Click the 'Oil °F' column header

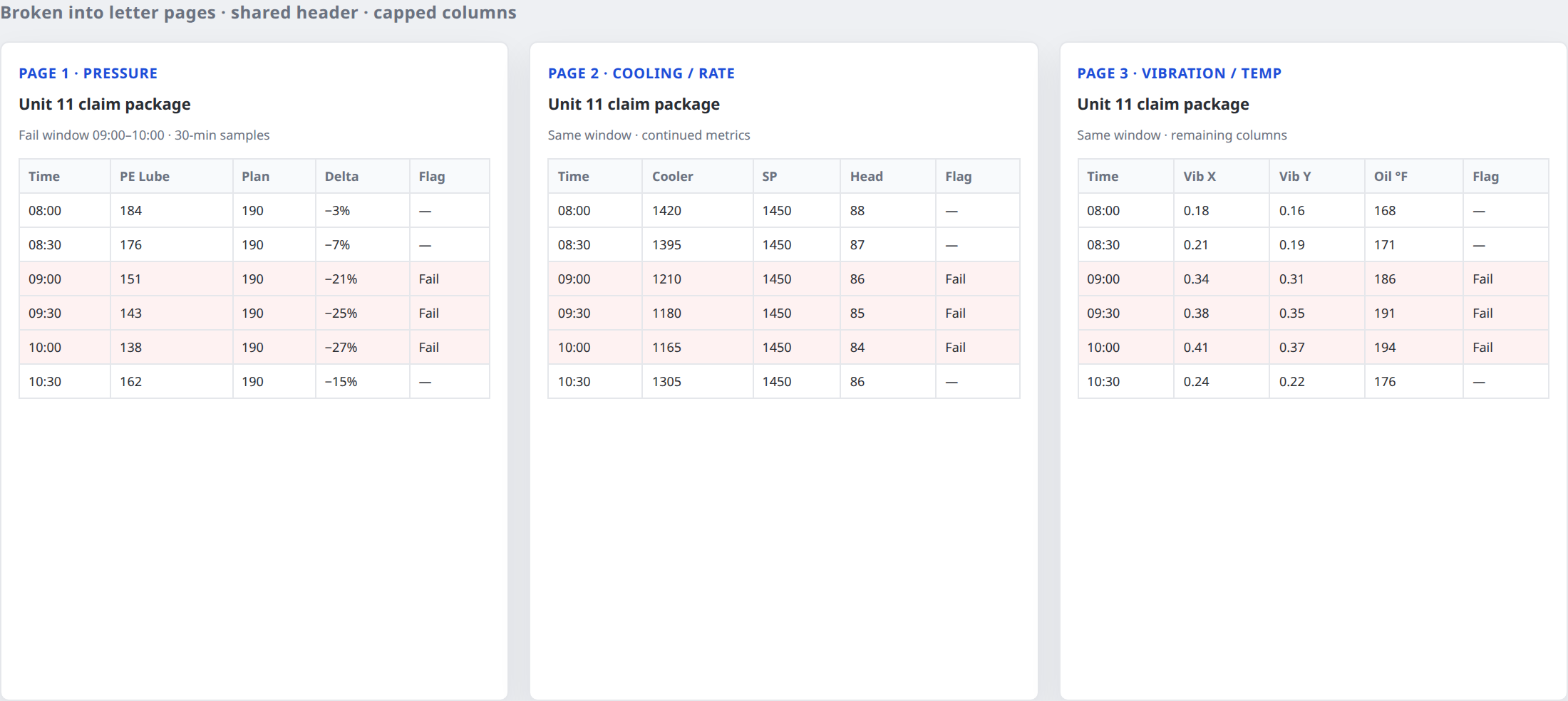pyautogui.click(x=1414, y=177)
